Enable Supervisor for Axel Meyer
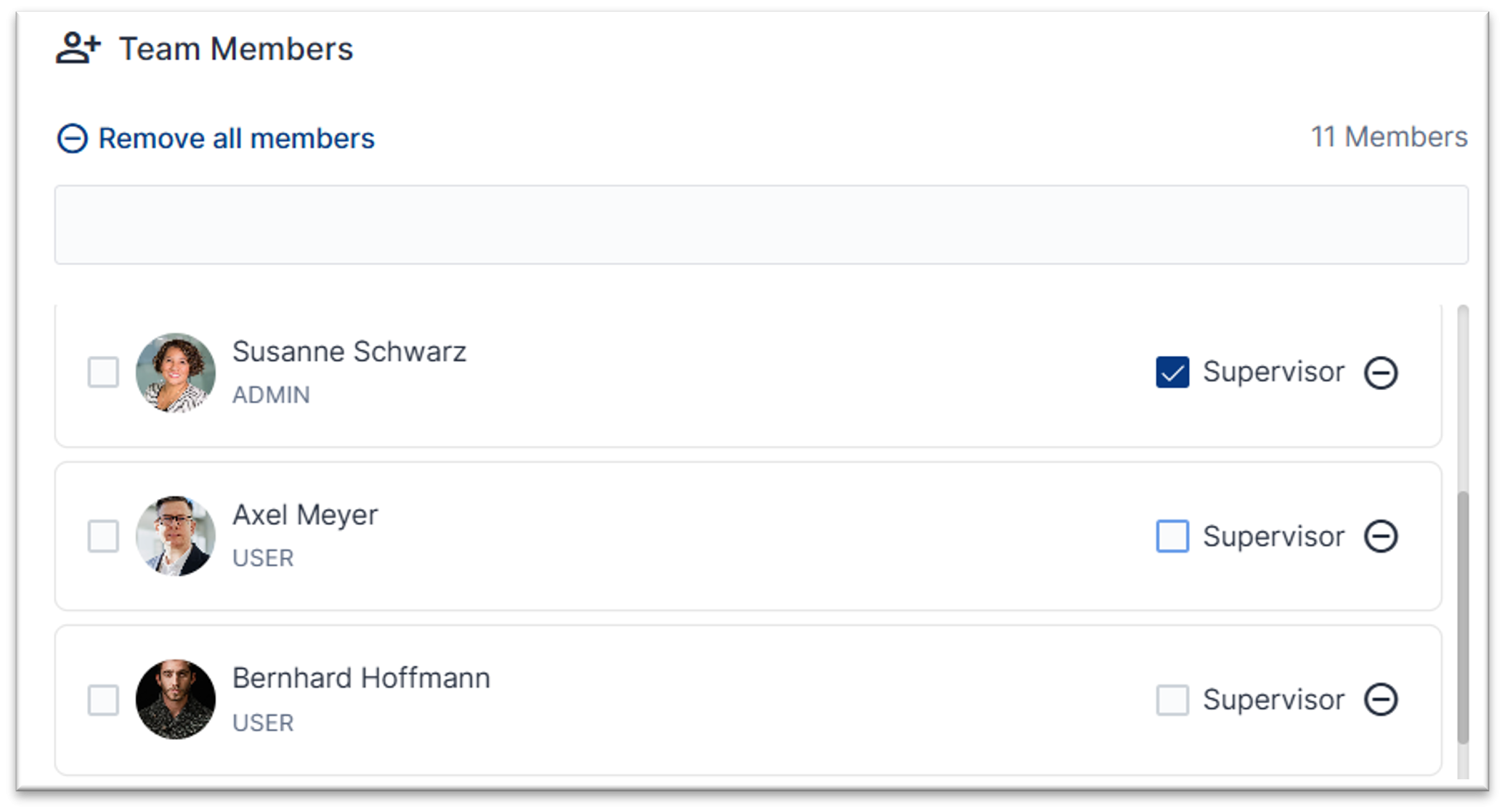1505x812 pixels. 1172,537
